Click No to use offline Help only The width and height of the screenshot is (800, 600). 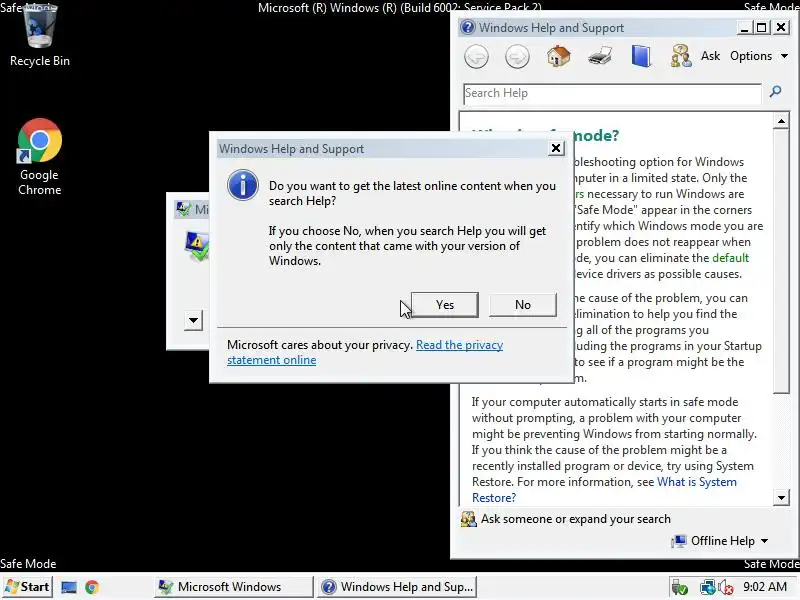522,305
